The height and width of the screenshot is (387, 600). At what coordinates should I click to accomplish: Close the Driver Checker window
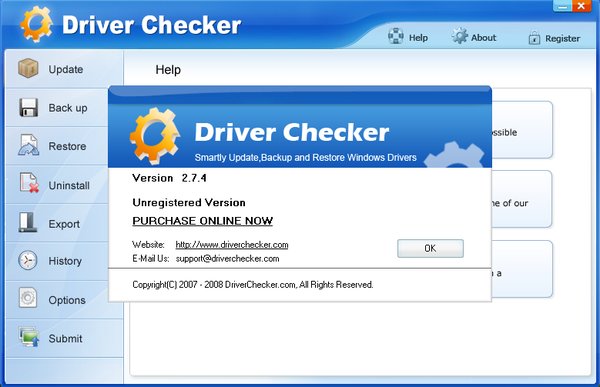coord(582,6)
